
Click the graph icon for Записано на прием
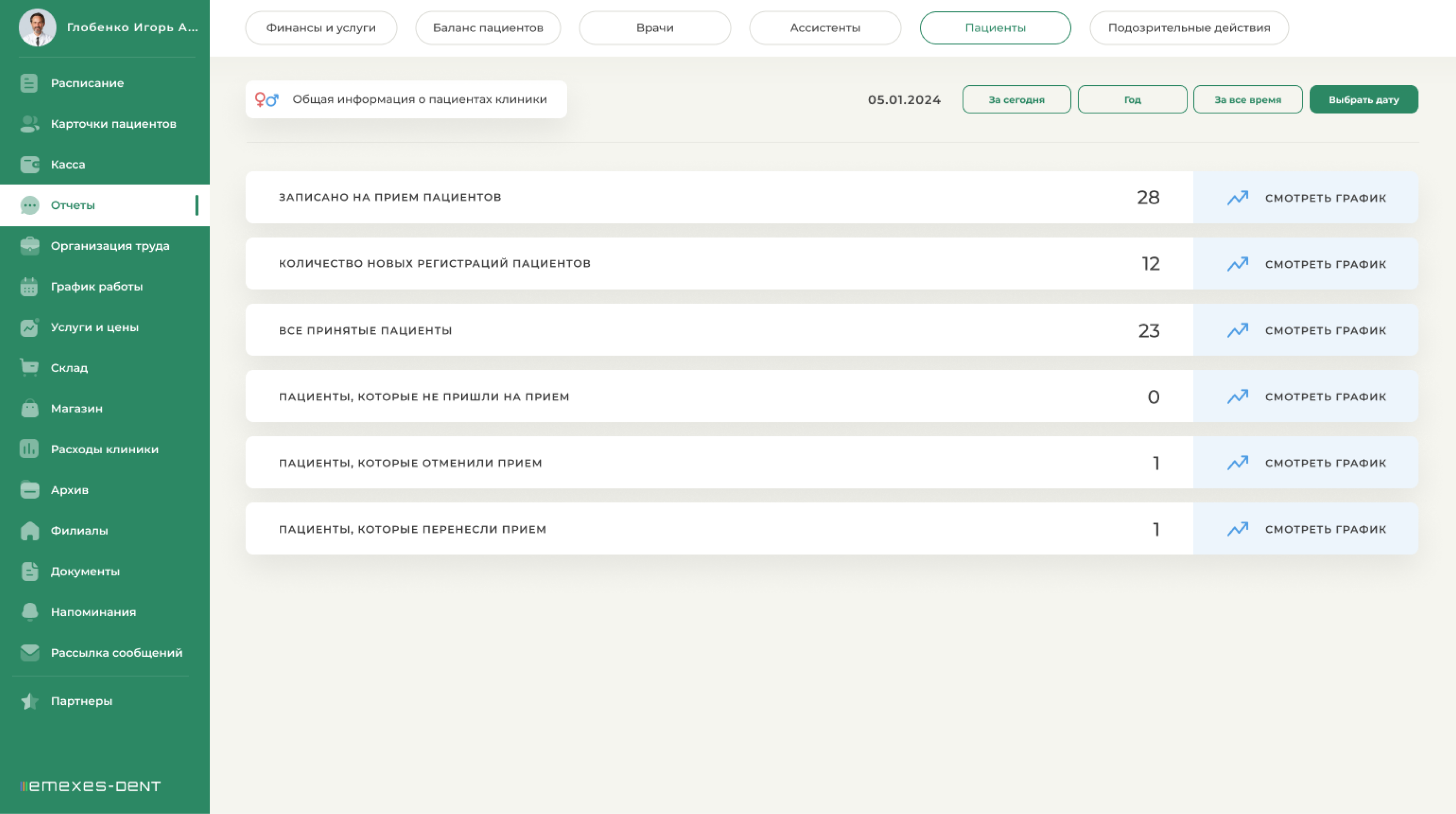1237,198
